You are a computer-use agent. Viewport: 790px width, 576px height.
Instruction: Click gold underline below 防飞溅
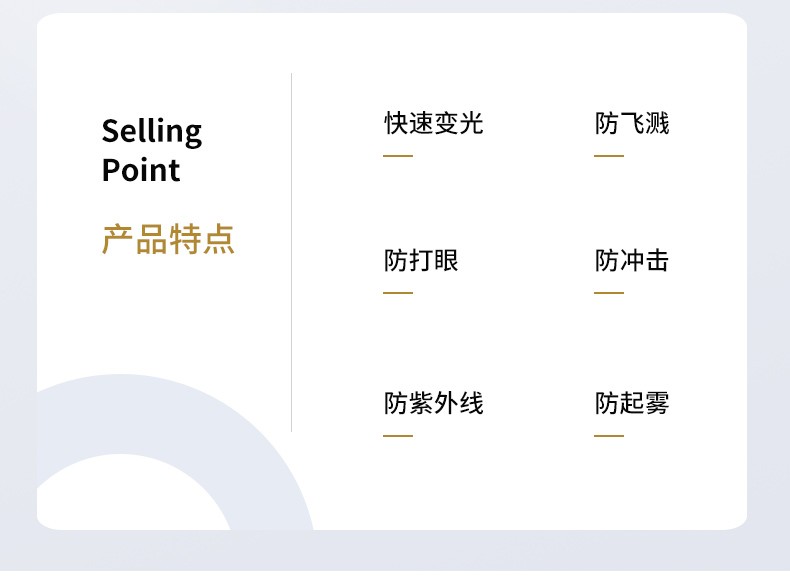[x=609, y=156]
